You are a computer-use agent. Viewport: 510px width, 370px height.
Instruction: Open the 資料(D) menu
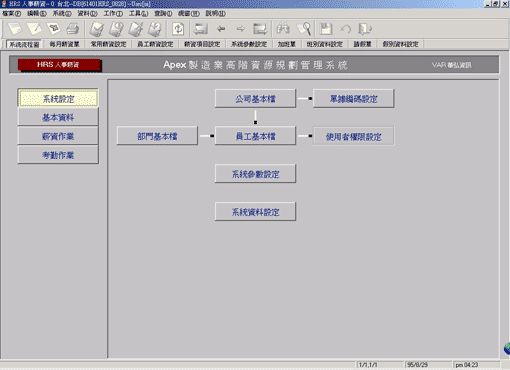coord(87,13)
